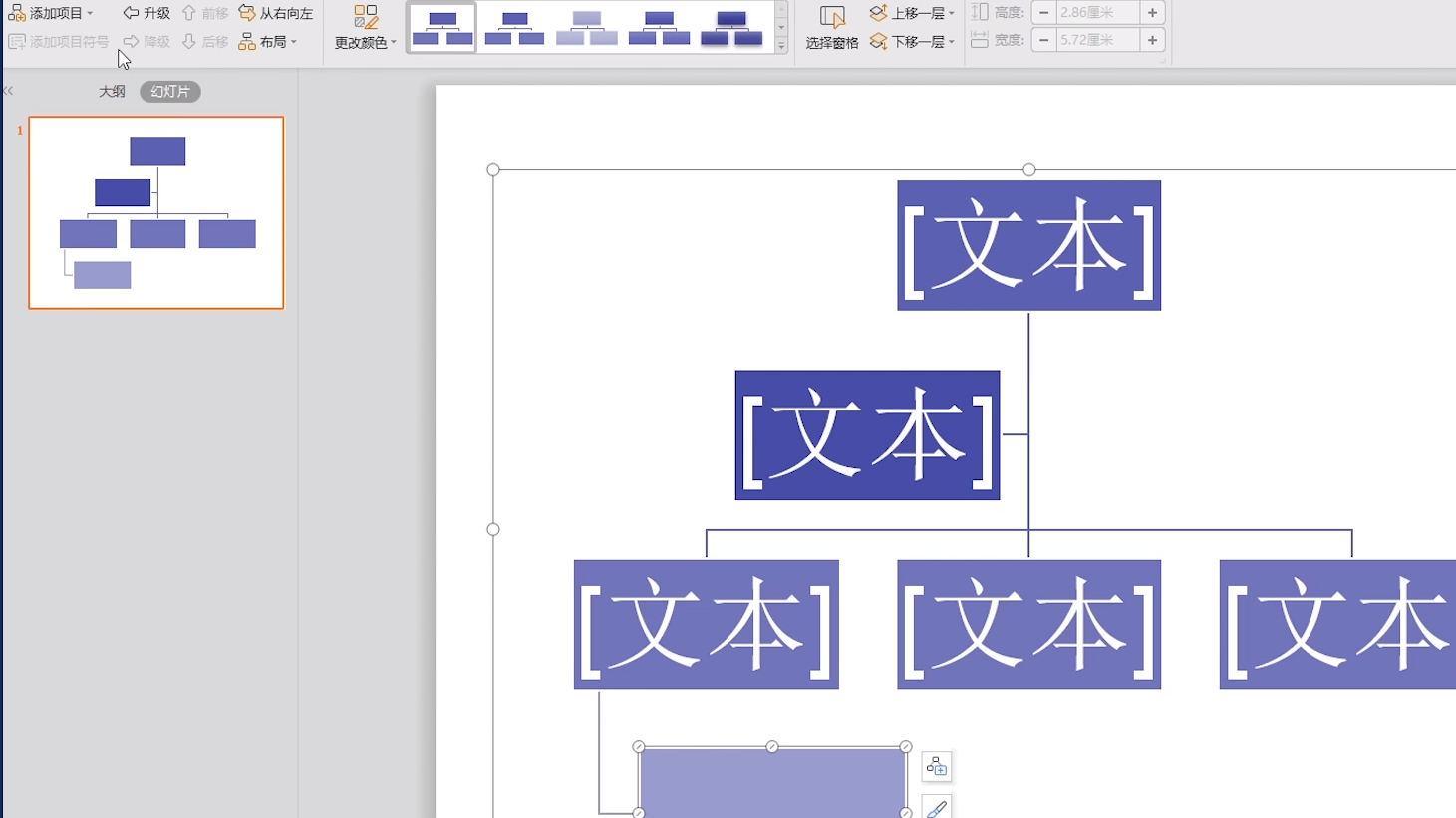Click the grayed-out 添加项目符号 (Add Bullet) button
Viewport: 1456px width, 818px height.
click(x=59, y=42)
